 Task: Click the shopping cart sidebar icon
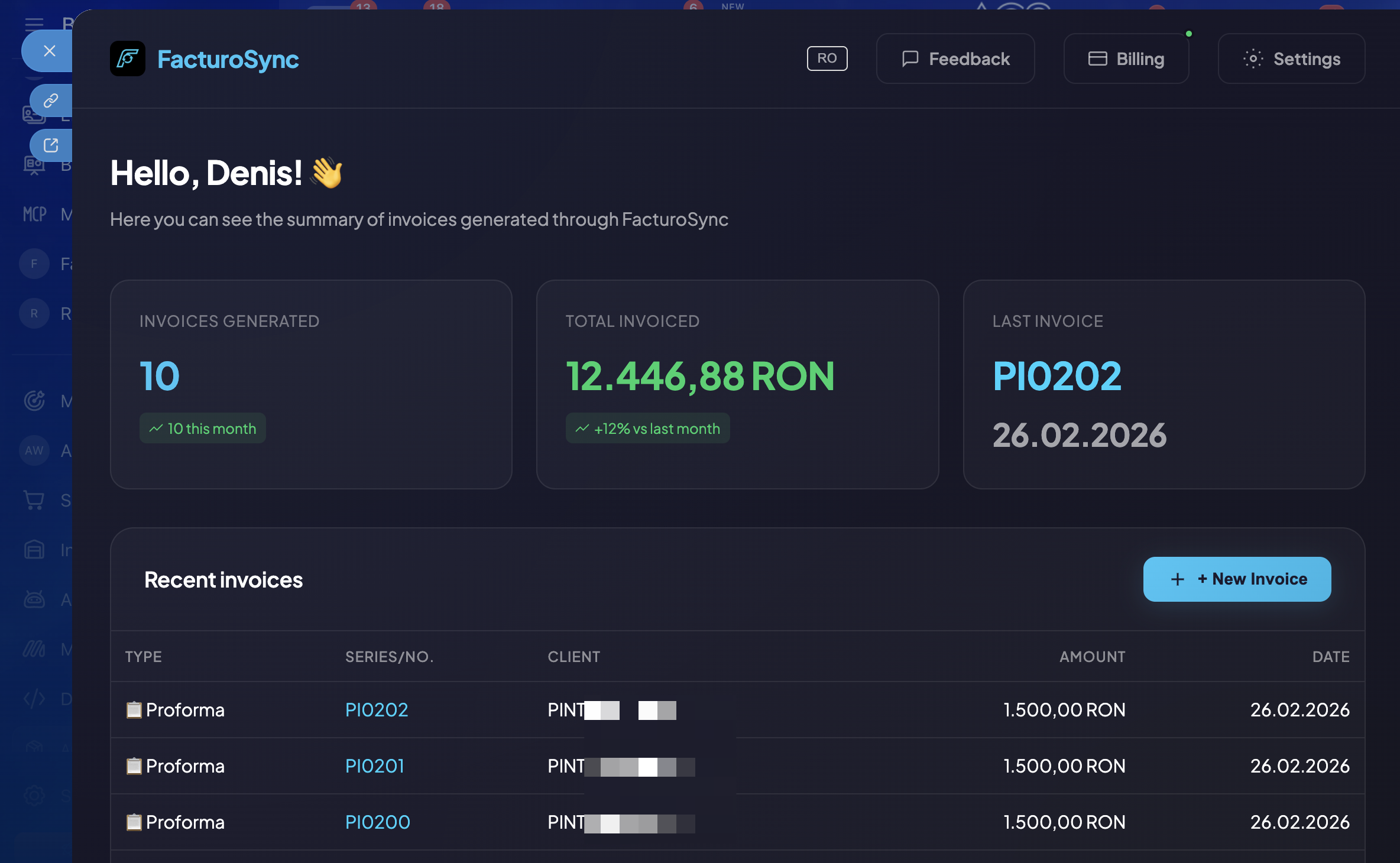pyautogui.click(x=34, y=500)
